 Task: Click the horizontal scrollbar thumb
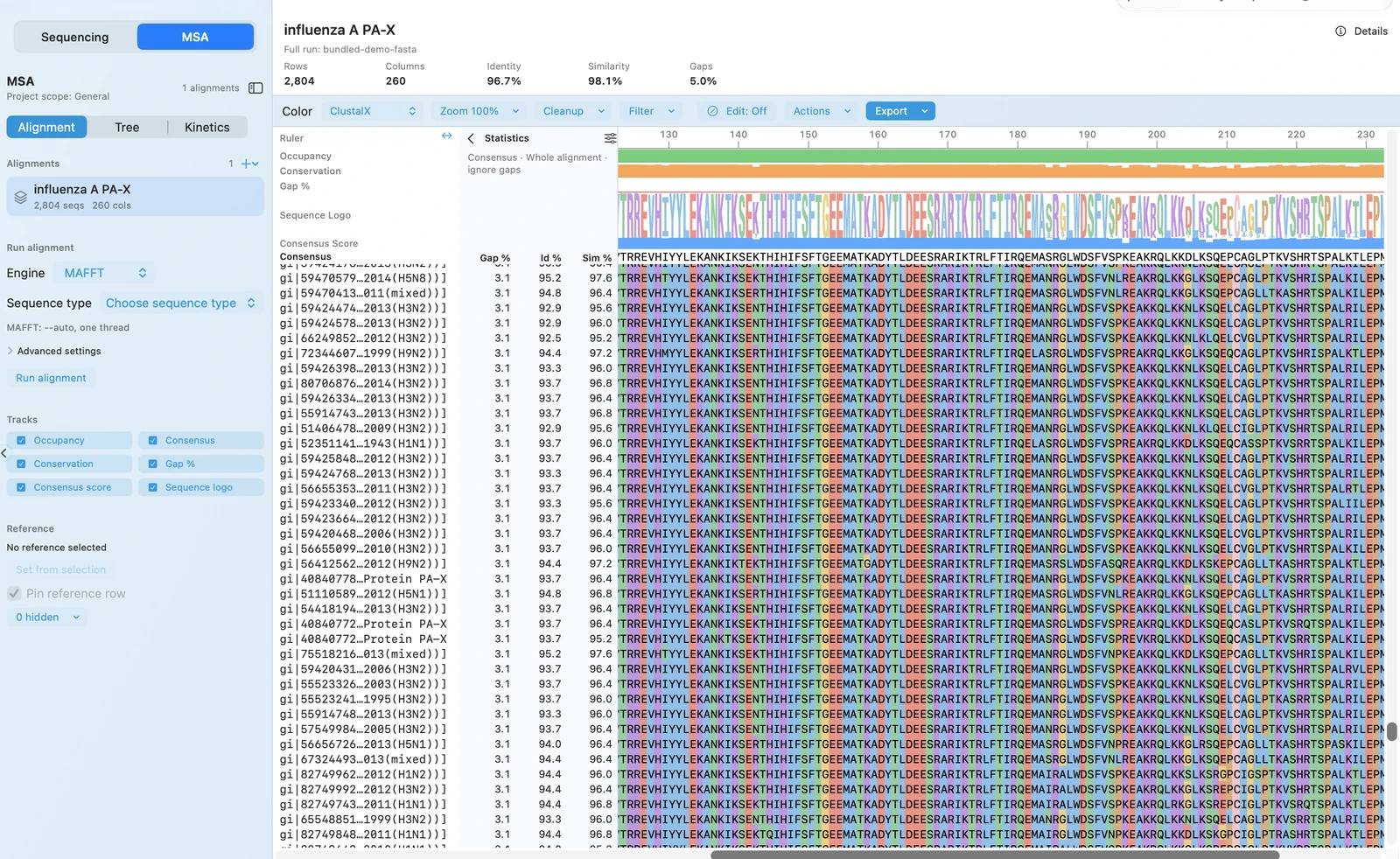[x=994, y=855]
